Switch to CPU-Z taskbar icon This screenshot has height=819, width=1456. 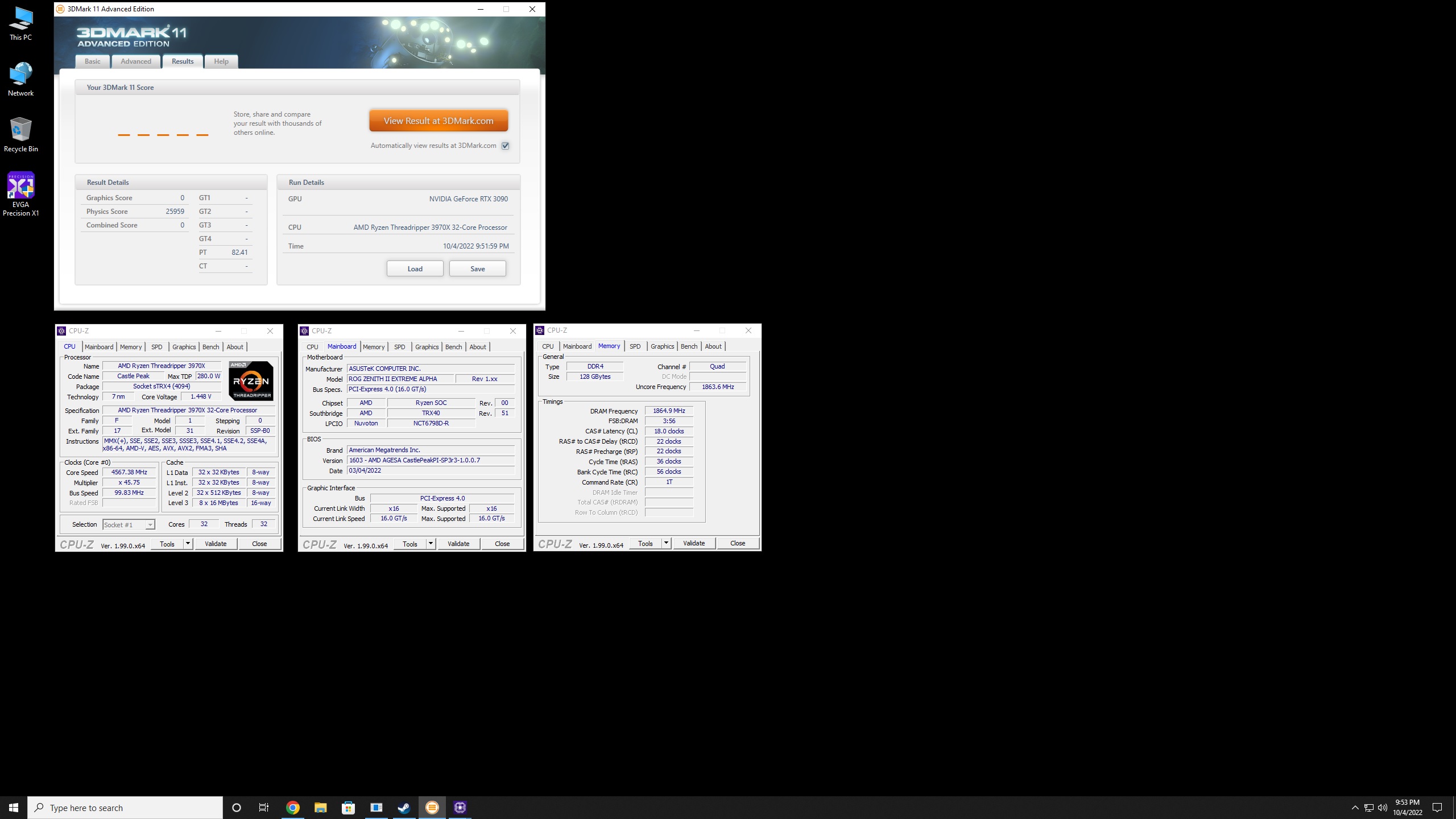(460, 808)
